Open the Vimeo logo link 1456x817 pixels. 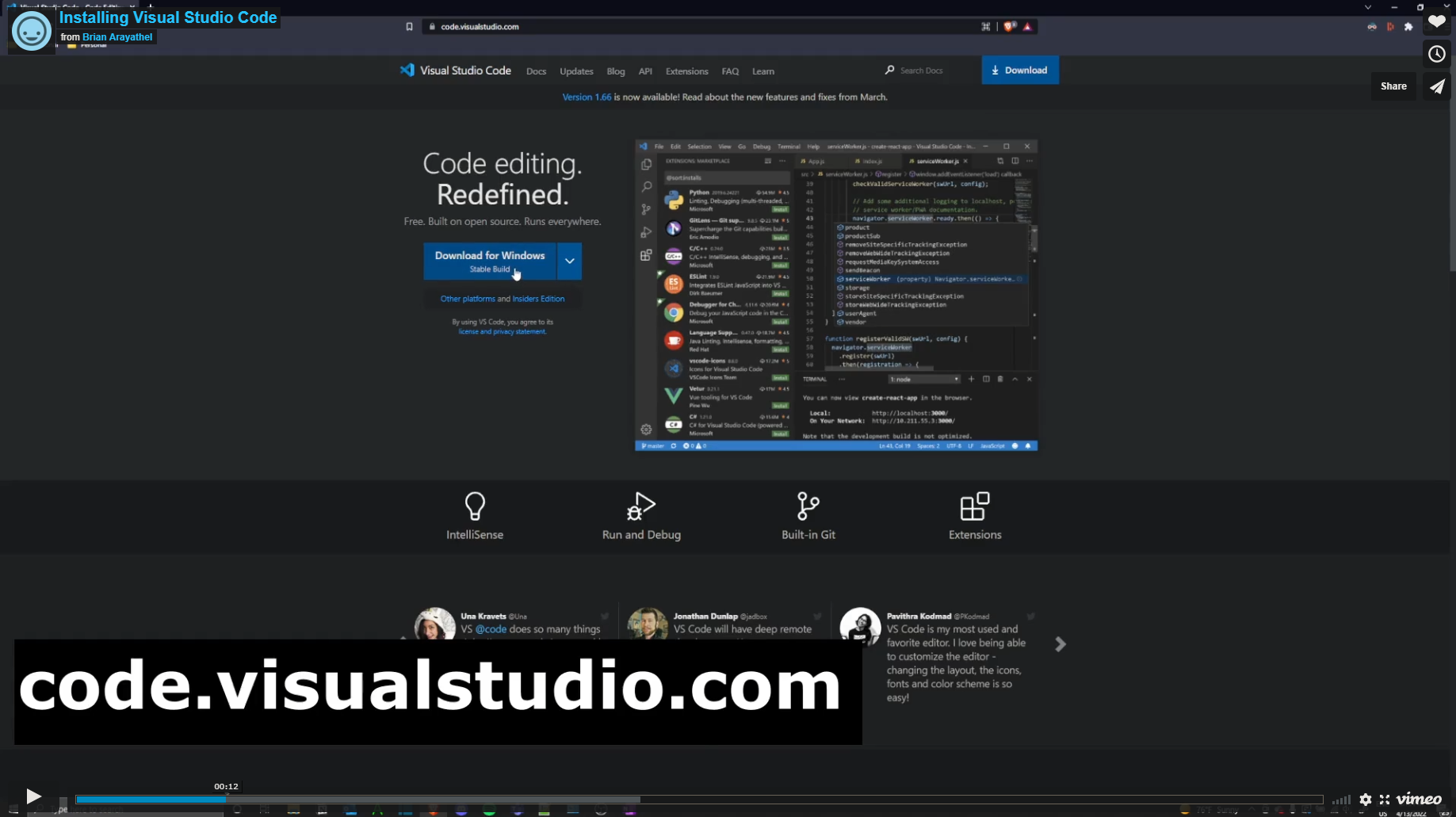click(x=1419, y=799)
